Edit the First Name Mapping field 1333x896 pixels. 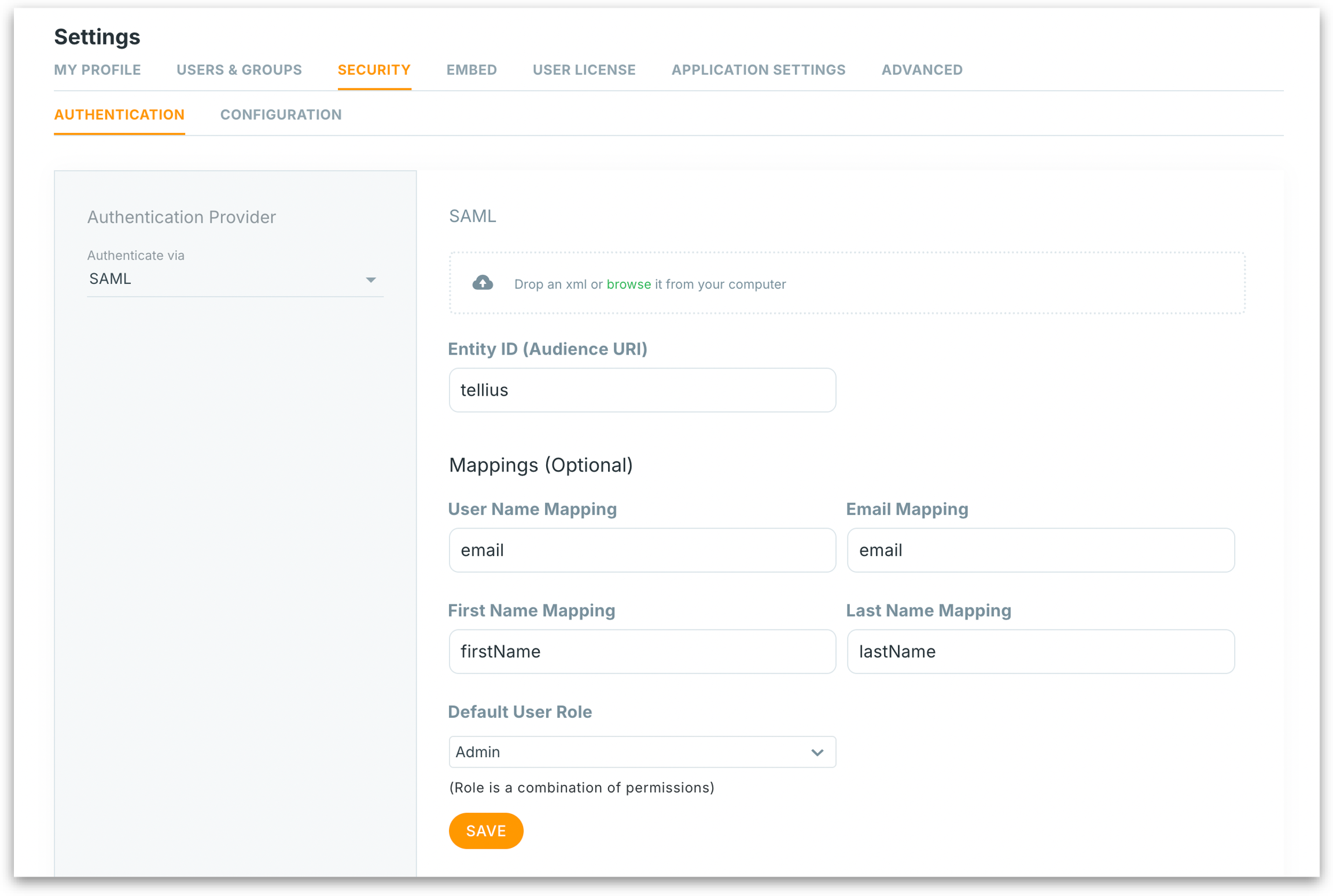(642, 651)
